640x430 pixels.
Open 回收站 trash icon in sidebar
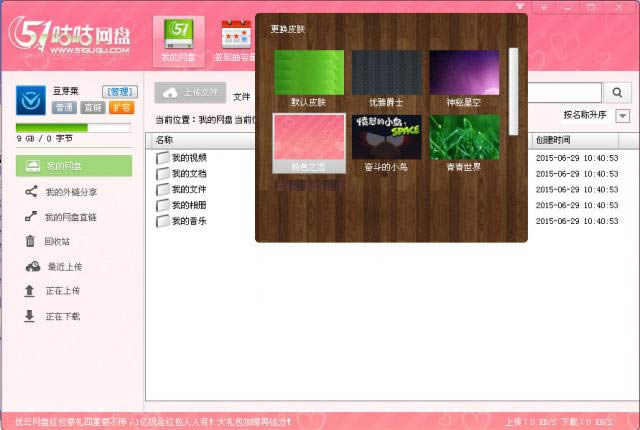point(31,241)
